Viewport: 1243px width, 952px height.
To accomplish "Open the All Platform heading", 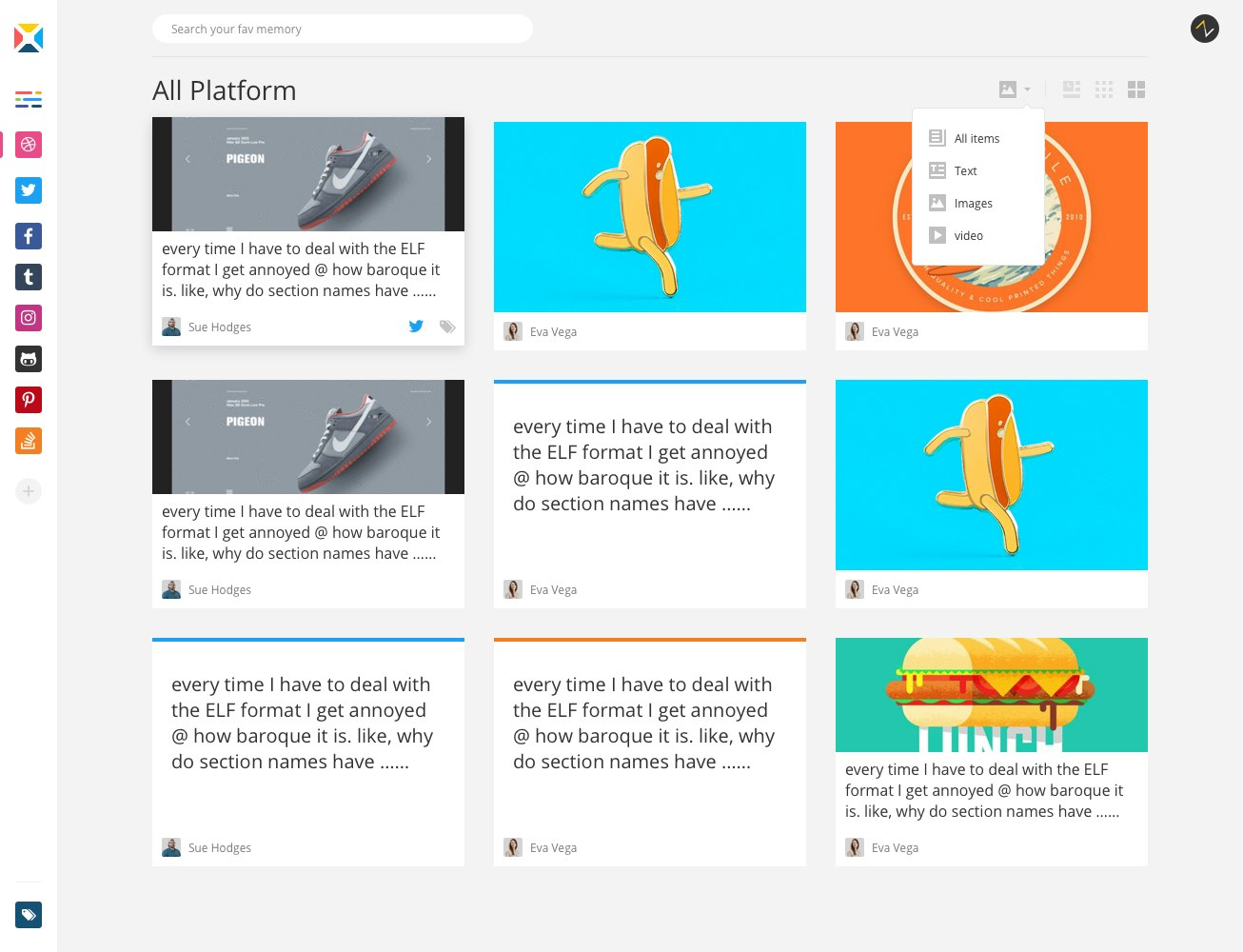I will [225, 90].
